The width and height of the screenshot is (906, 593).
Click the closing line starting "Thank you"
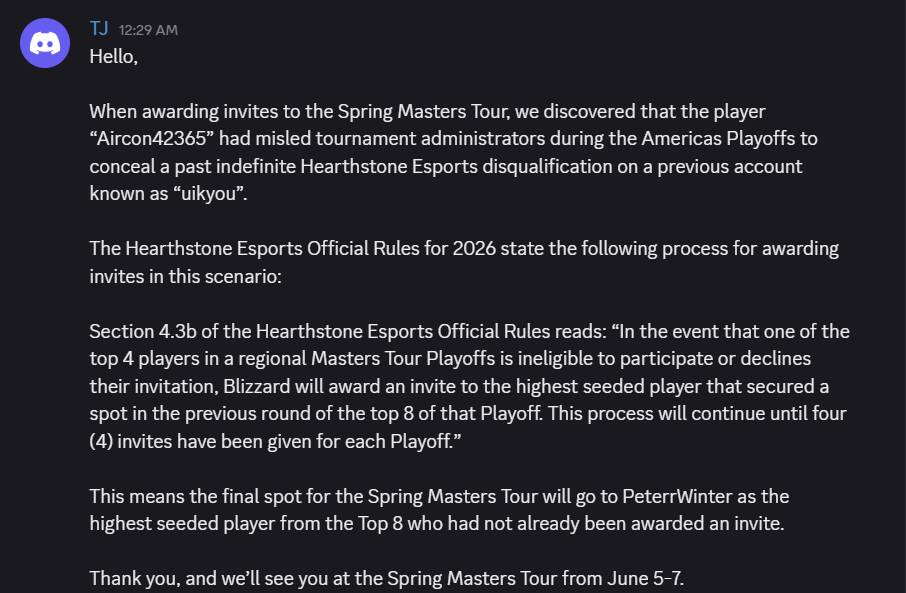click(x=387, y=579)
